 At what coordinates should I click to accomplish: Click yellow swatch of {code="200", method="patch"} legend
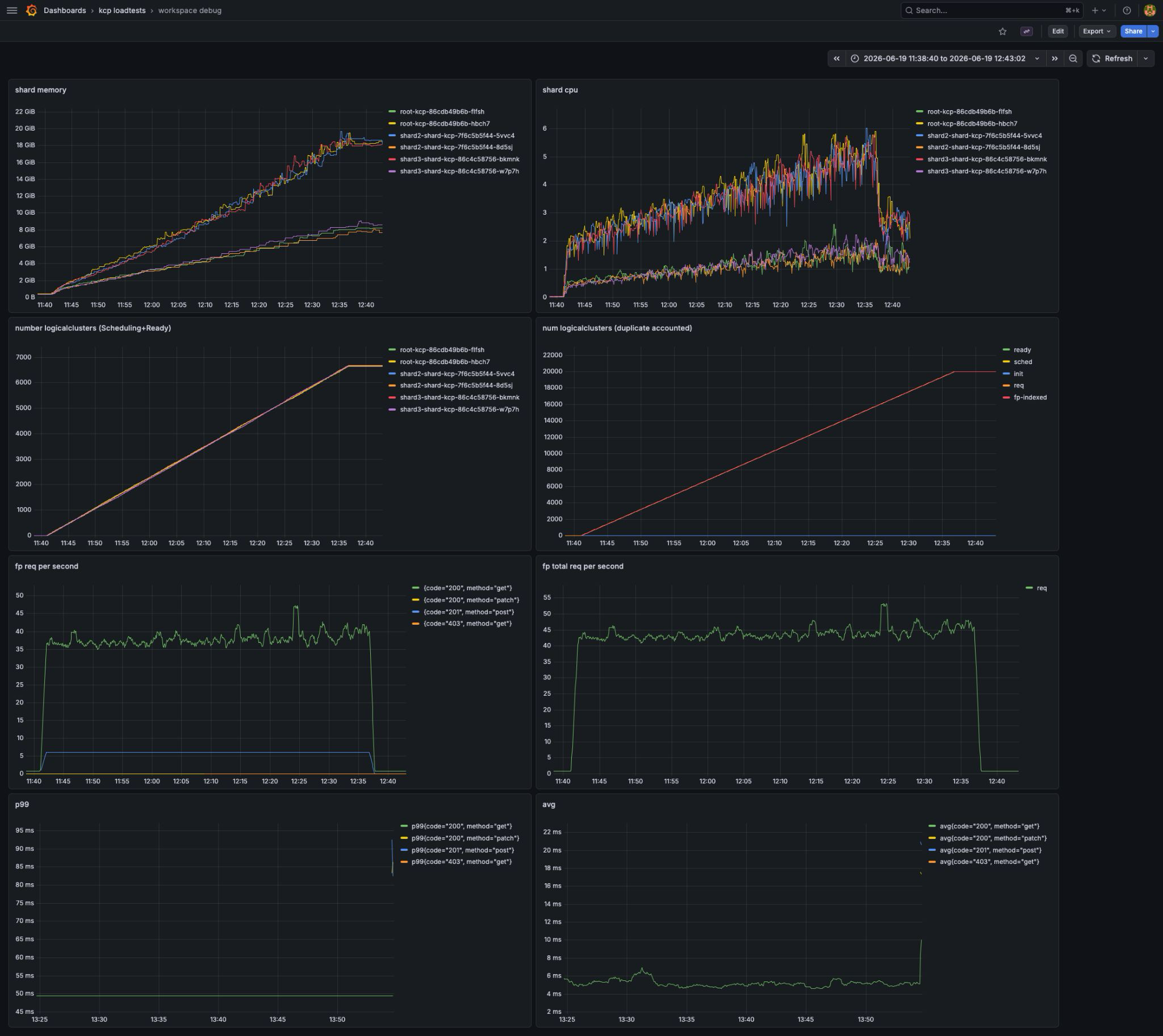click(415, 600)
